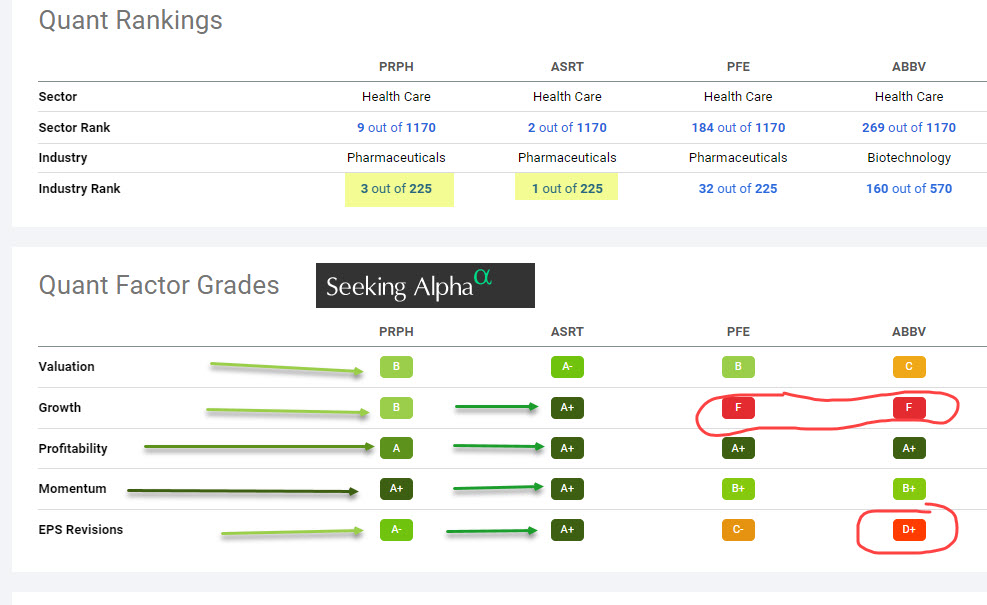This screenshot has width=987, height=605.
Task: Click PRPH Profitability grade A badge
Action: 396,449
